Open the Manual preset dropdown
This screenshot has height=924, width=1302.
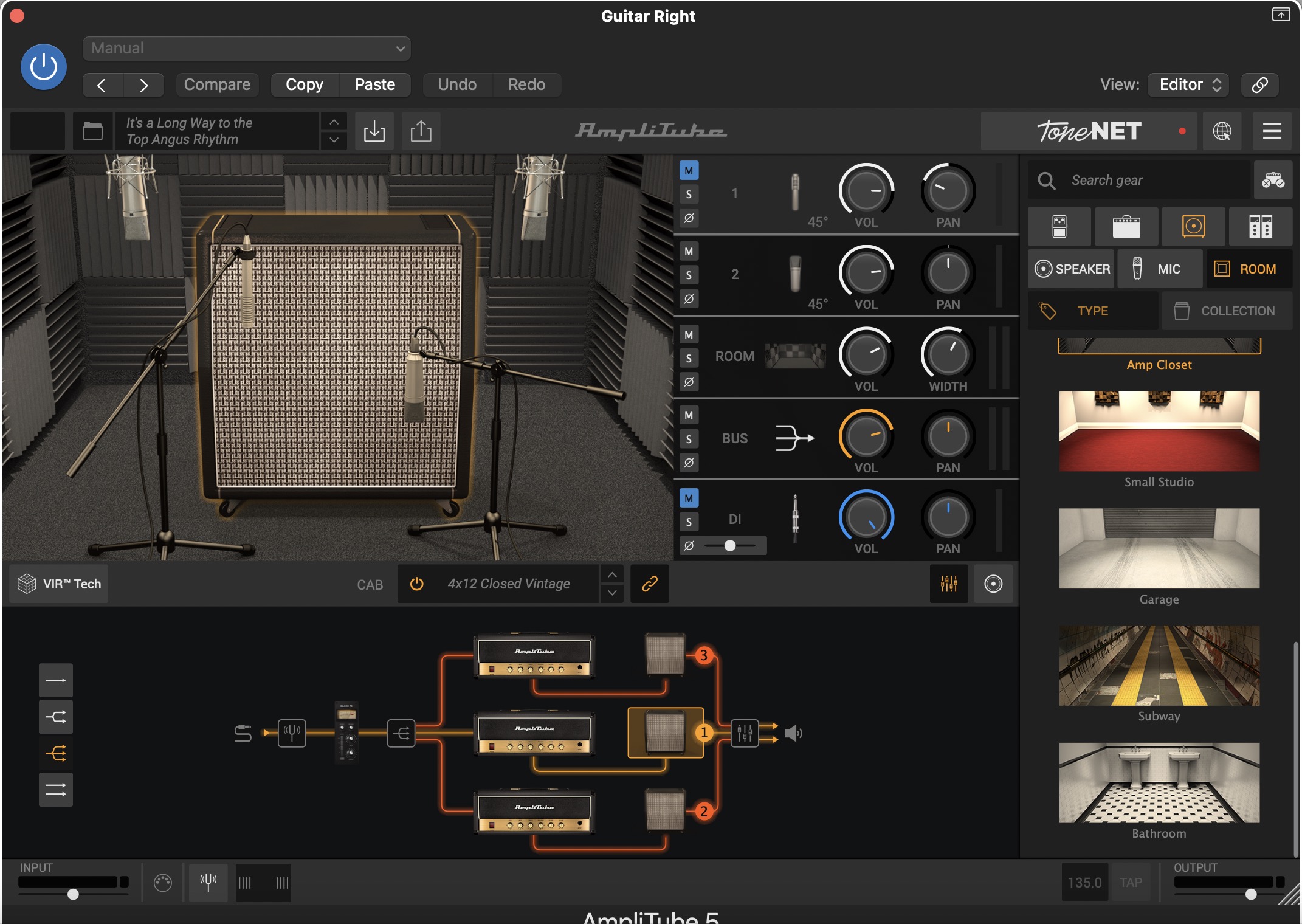point(246,48)
